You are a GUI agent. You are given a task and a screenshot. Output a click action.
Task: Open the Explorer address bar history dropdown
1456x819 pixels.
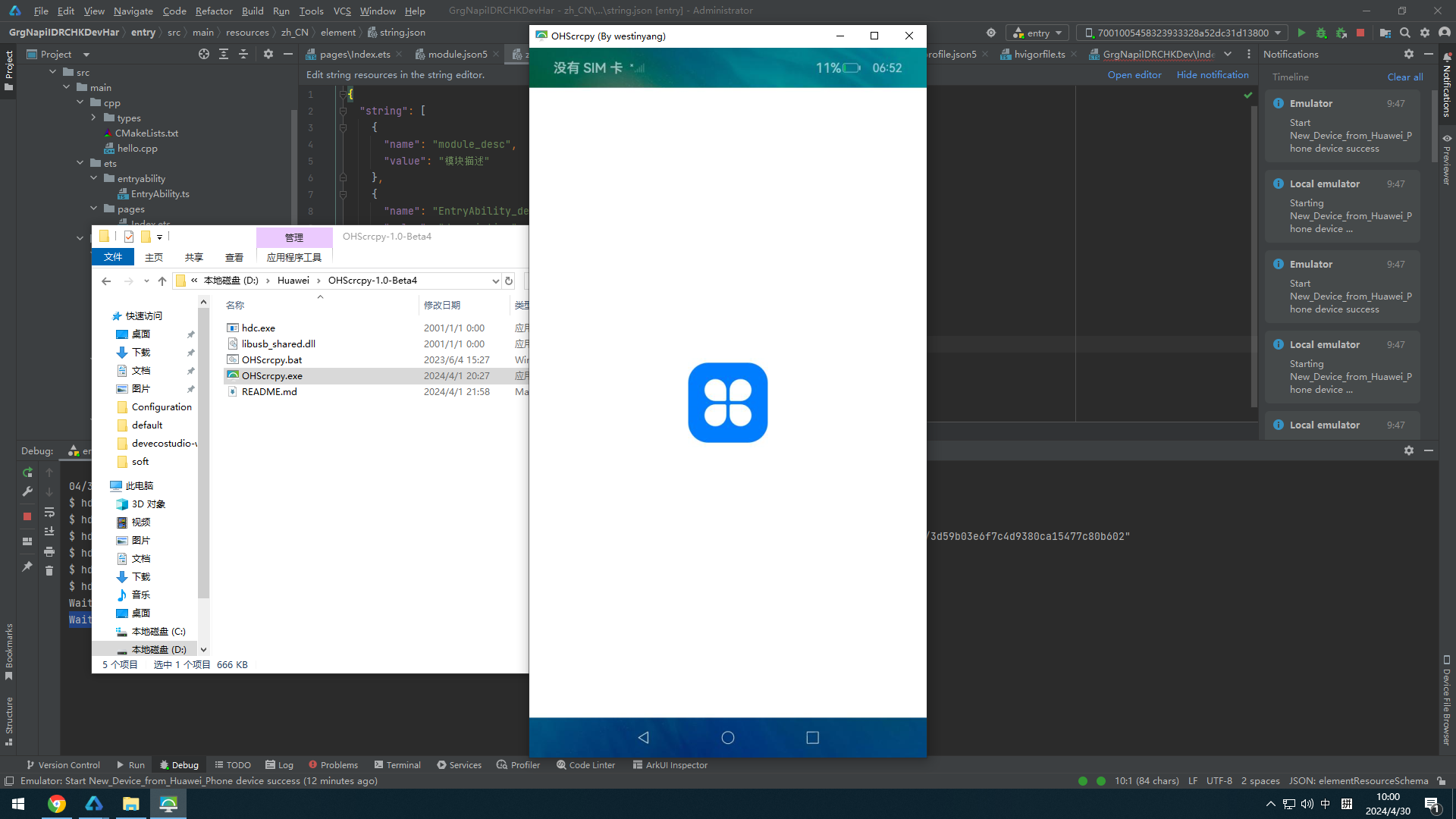(x=495, y=281)
